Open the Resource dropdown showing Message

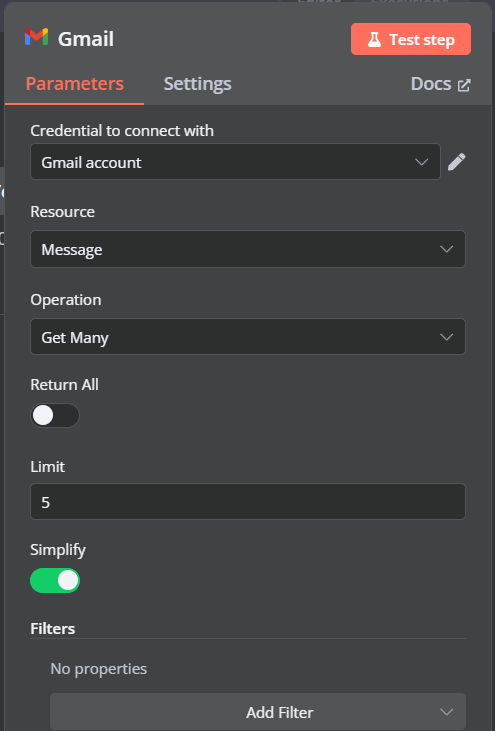click(x=248, y=249)
